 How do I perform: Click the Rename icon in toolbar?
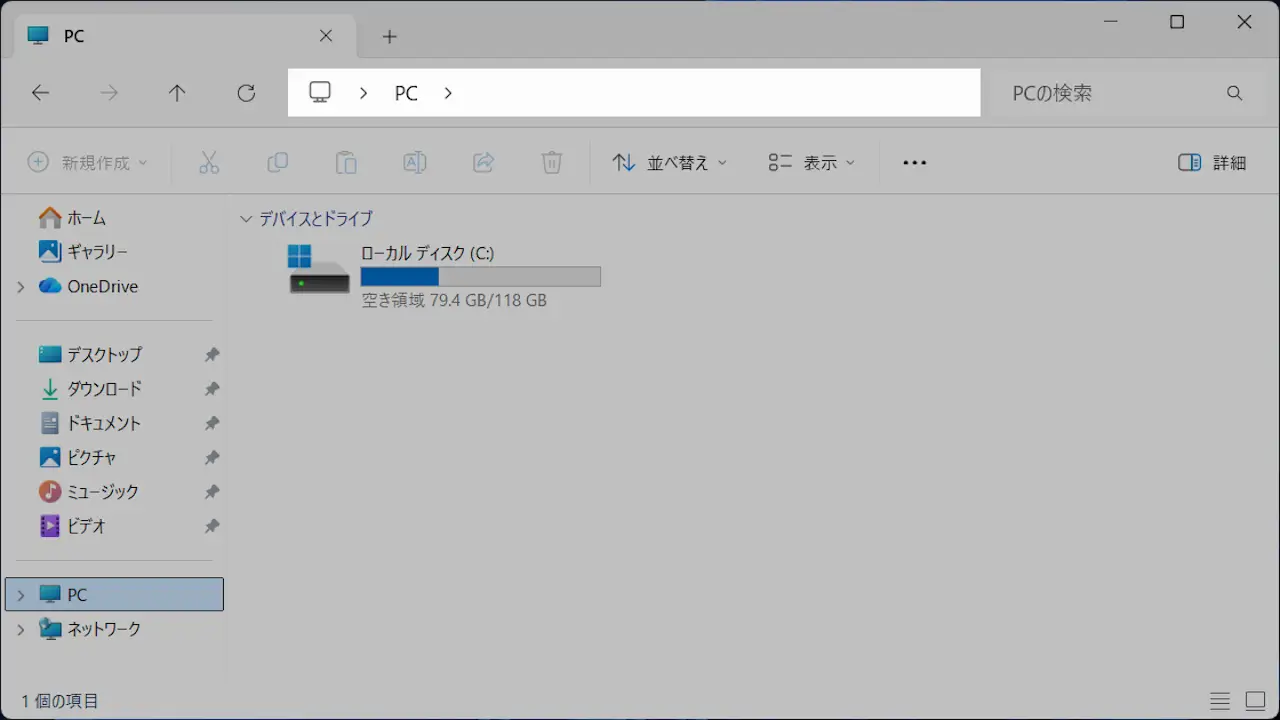[x=414, y=163]
